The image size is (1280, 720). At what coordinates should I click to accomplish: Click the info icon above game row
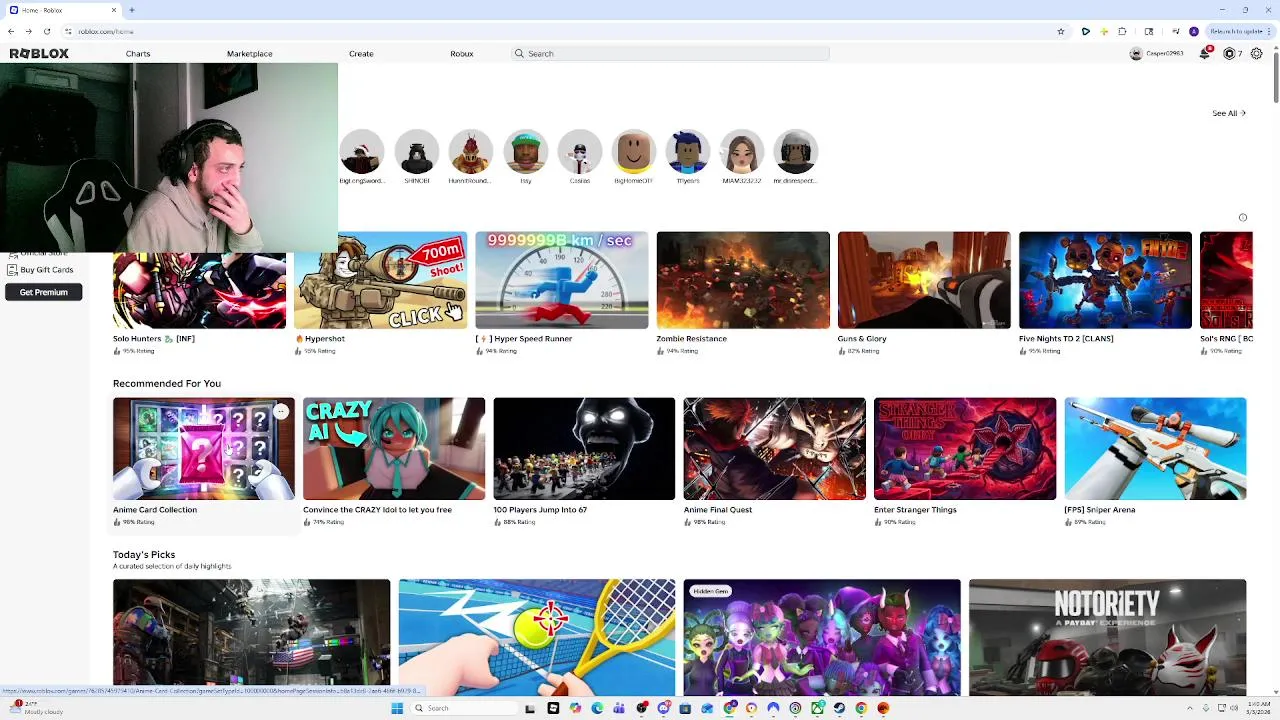pyautogui.click(x=1243, y=217)
